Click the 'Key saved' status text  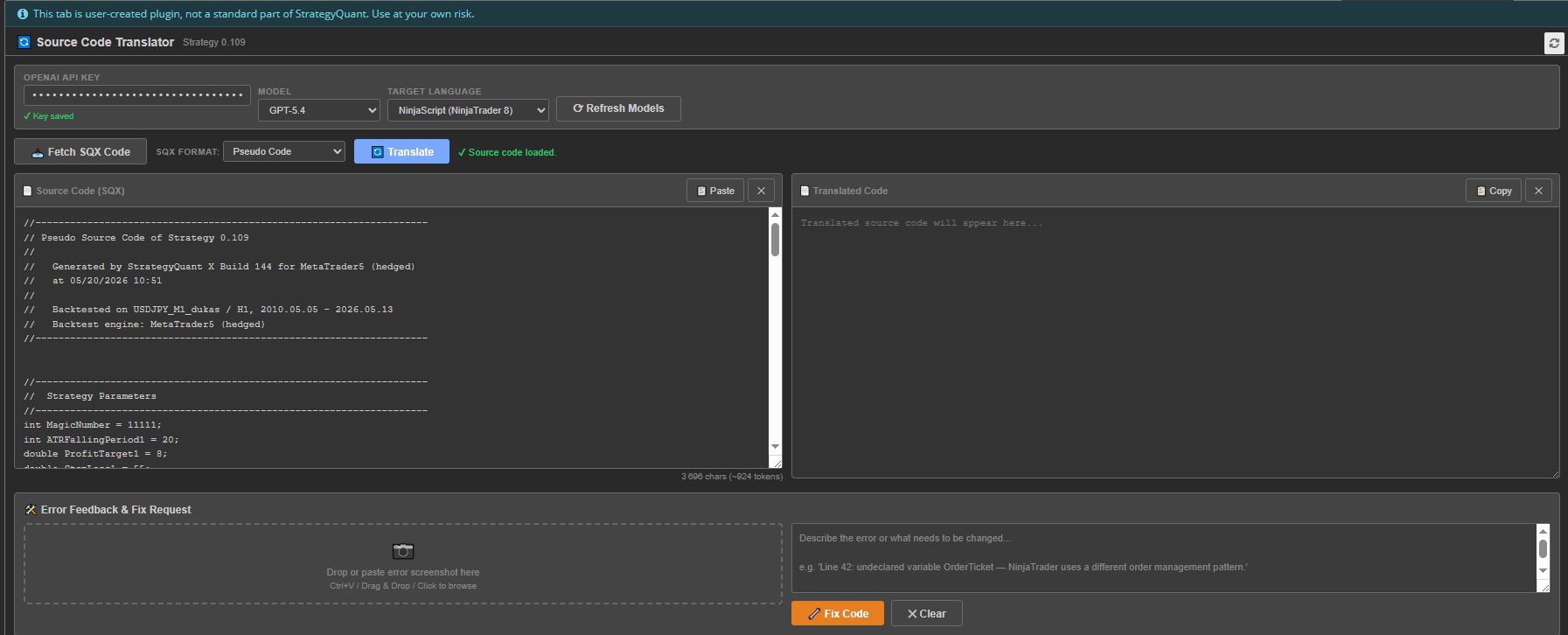tap(49, 116)
